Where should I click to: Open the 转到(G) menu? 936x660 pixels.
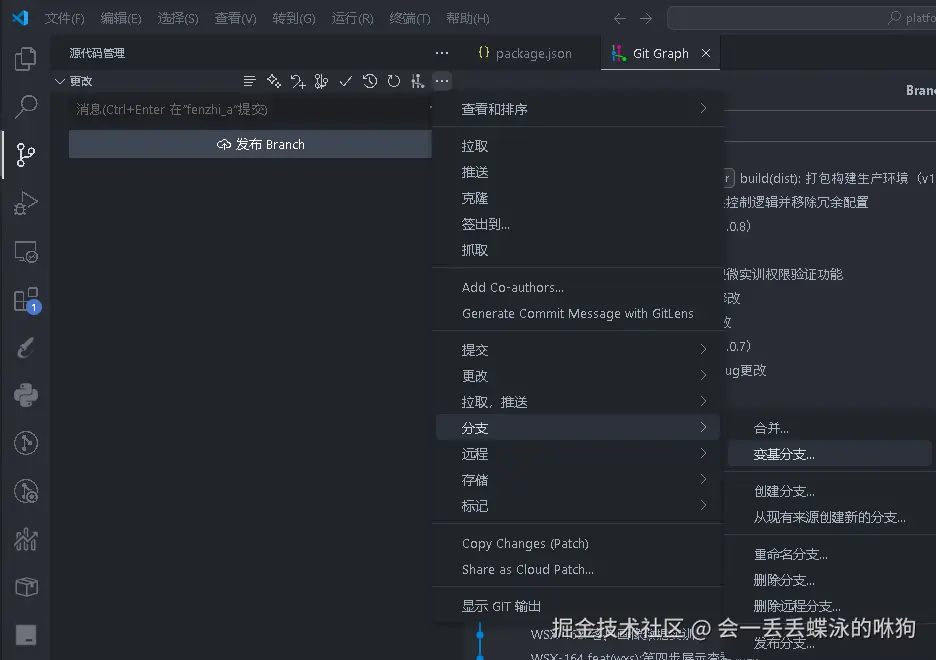(294, 18)
